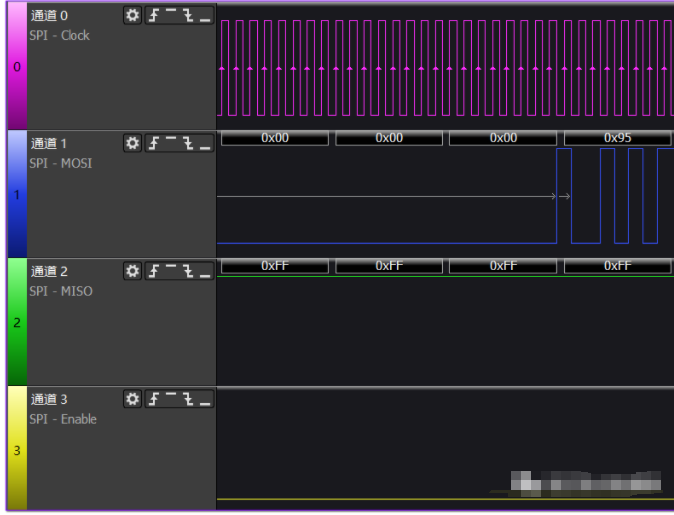Screen dimensions: 674x515
Task: Open settings gear for Channel 3 SPI Enable
Action: click(132, 399)
